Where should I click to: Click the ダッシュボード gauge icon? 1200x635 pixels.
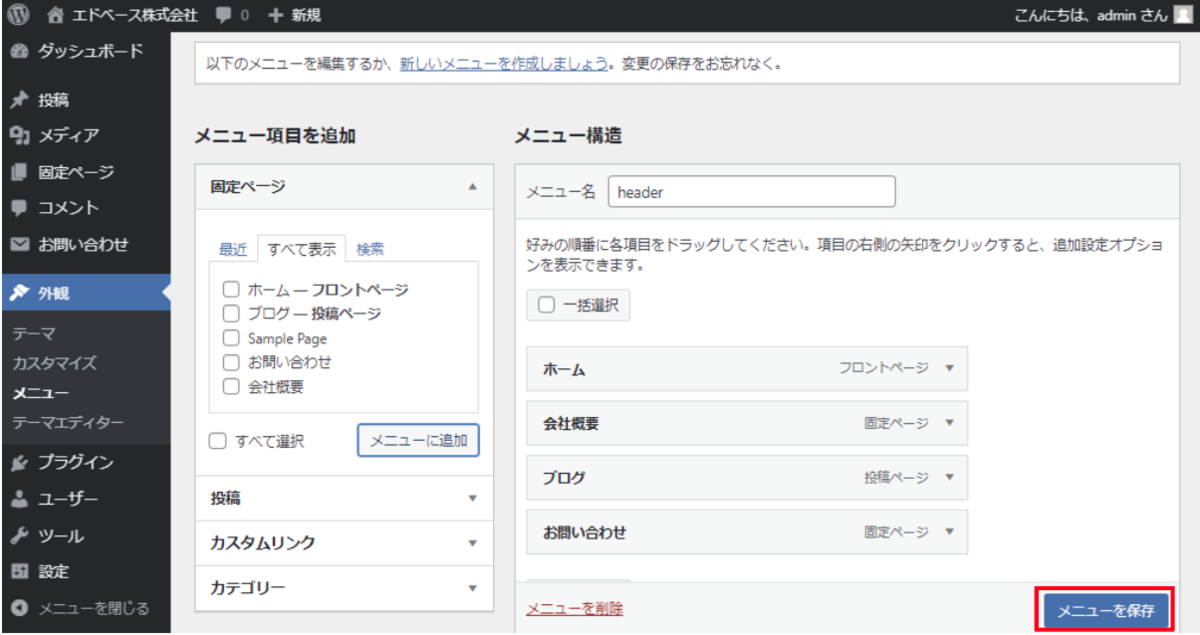pos(19,52)
